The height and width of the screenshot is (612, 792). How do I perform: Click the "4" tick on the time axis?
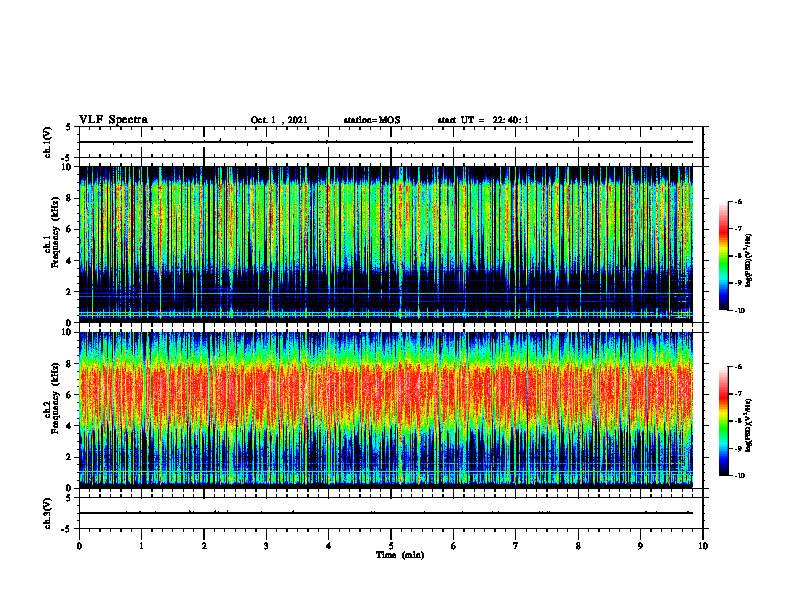click(x=329, y=546)
